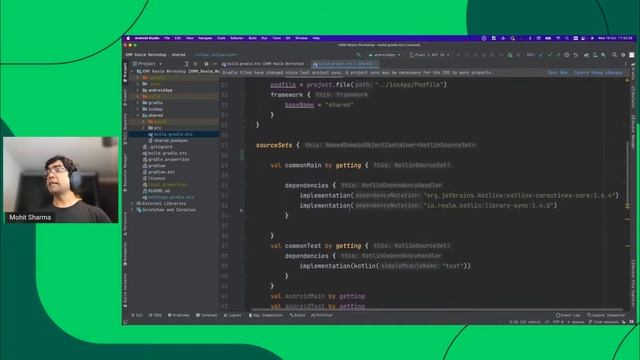Click the shared breadcrumb in navigation bar
Screen dimensions: 640x360
click(x=178, y=55)
